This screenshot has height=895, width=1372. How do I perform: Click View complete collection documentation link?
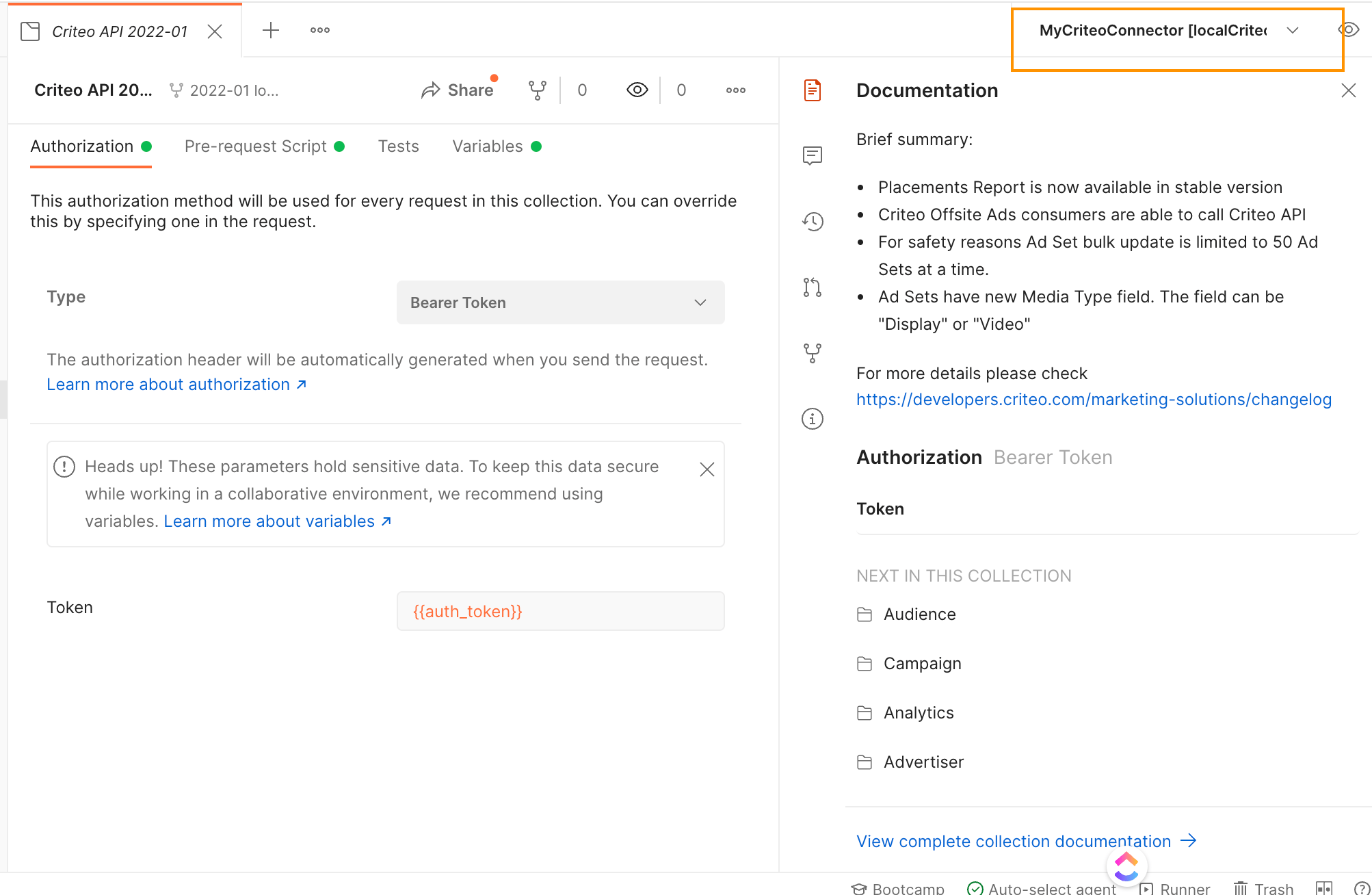[x=1027, y=841]
